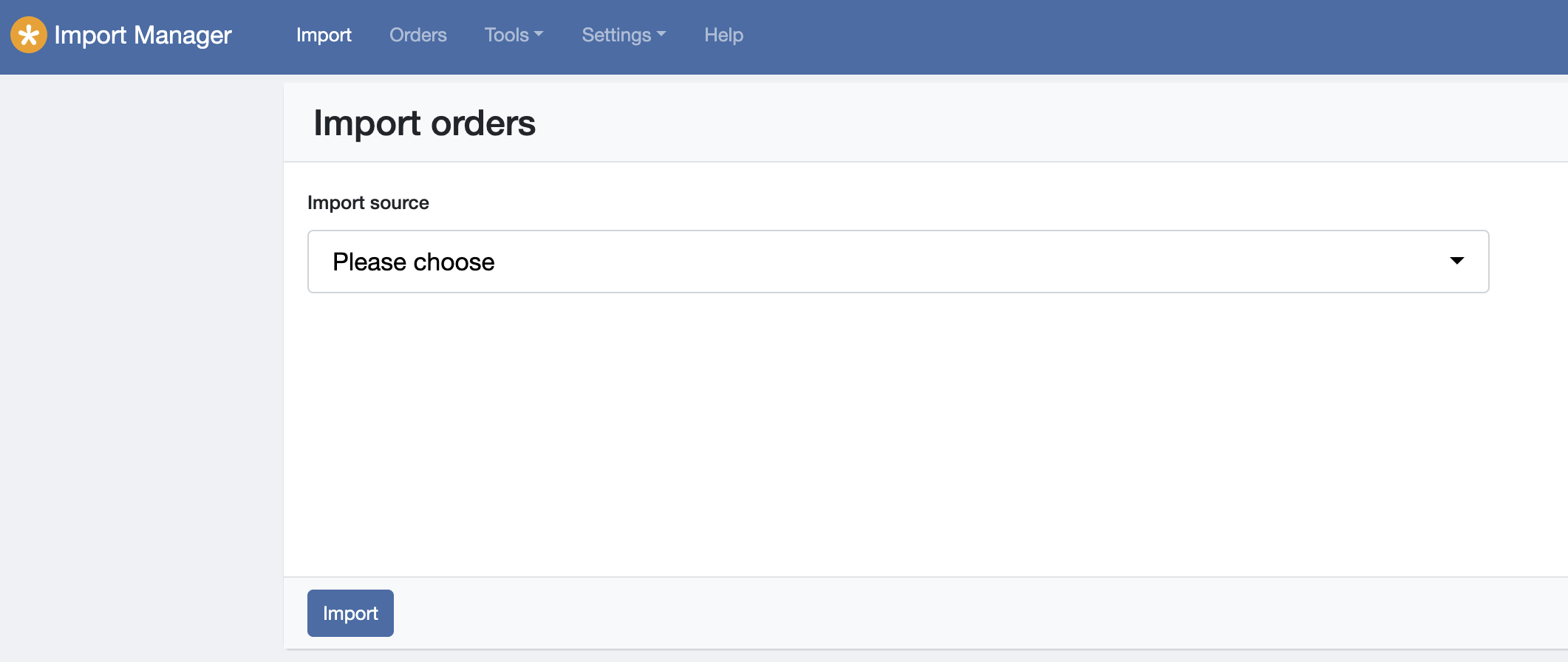Expand the Tools dropdown menu
This screenshot has height=662, width=1568.
tap(514, 35)
